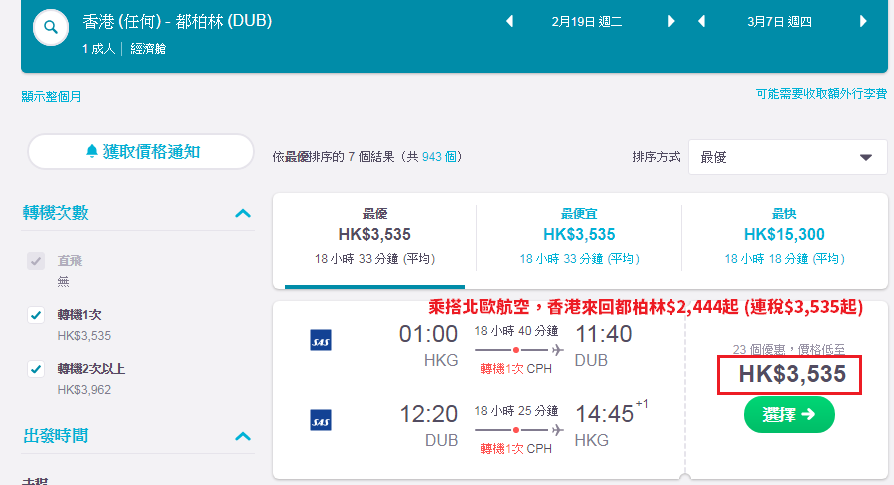Collapse the 出發時間 filter section
The image size is (894, 485).
243,437
